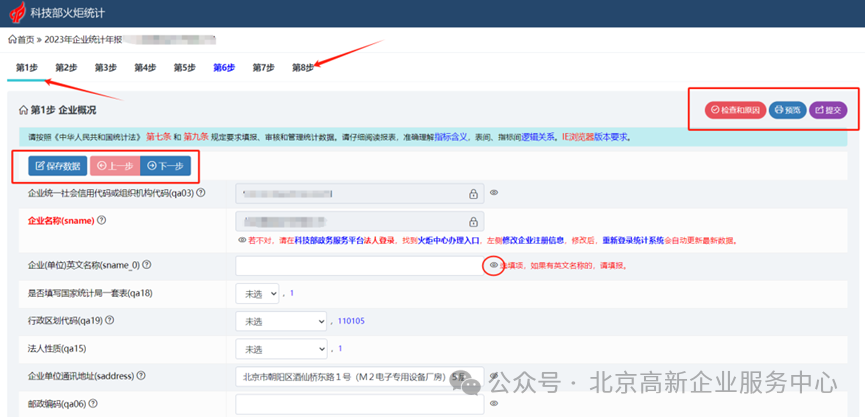
Task: Click the home icon in the breadcrumb
Action: (x=12, y=40)
